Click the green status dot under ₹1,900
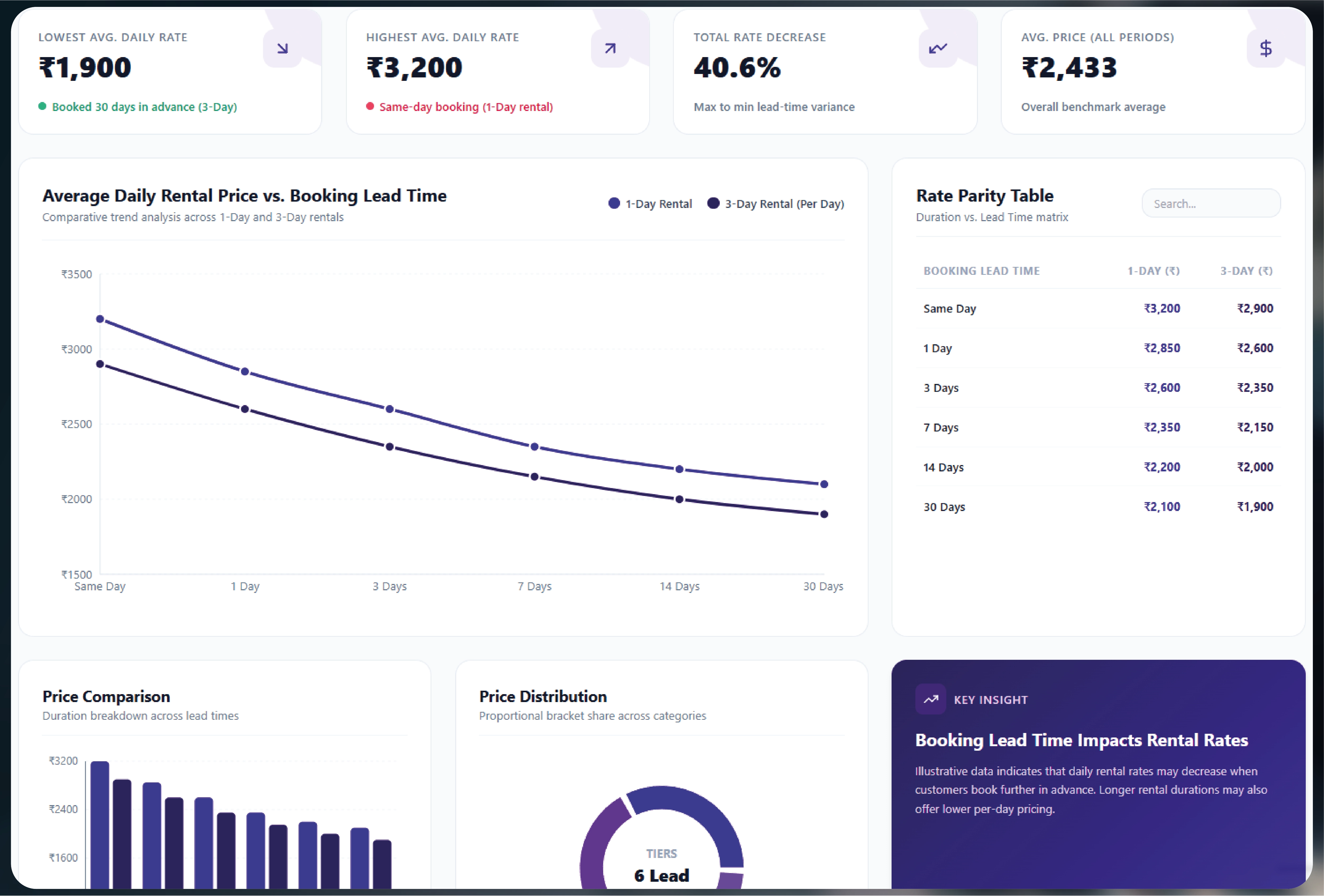 [42, 106]
